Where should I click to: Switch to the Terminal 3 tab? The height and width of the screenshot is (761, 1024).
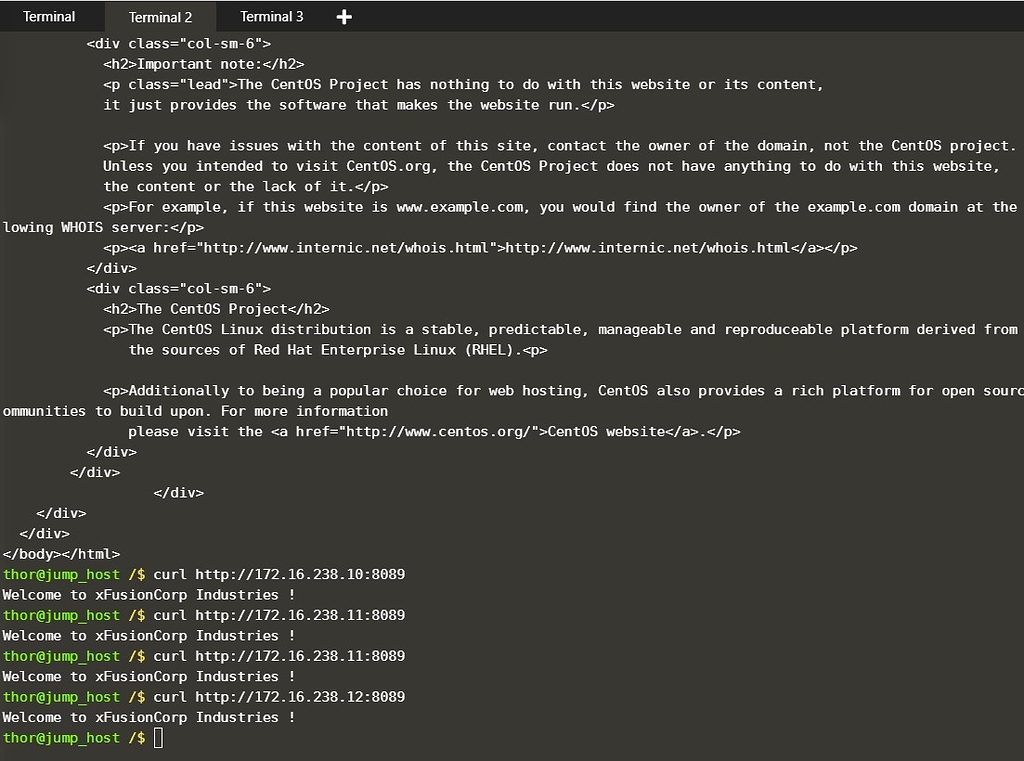[x=271, y=16]
